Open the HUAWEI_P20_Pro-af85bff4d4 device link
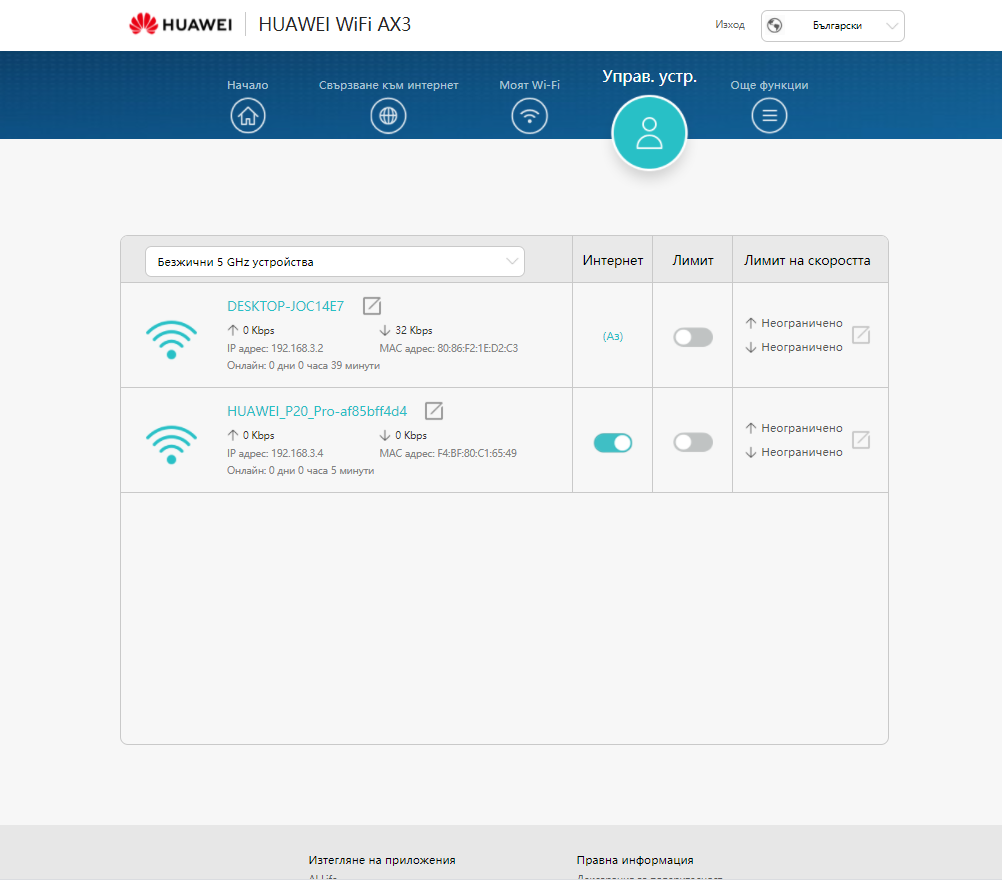 pyautogui.click(x=317, y=411)
